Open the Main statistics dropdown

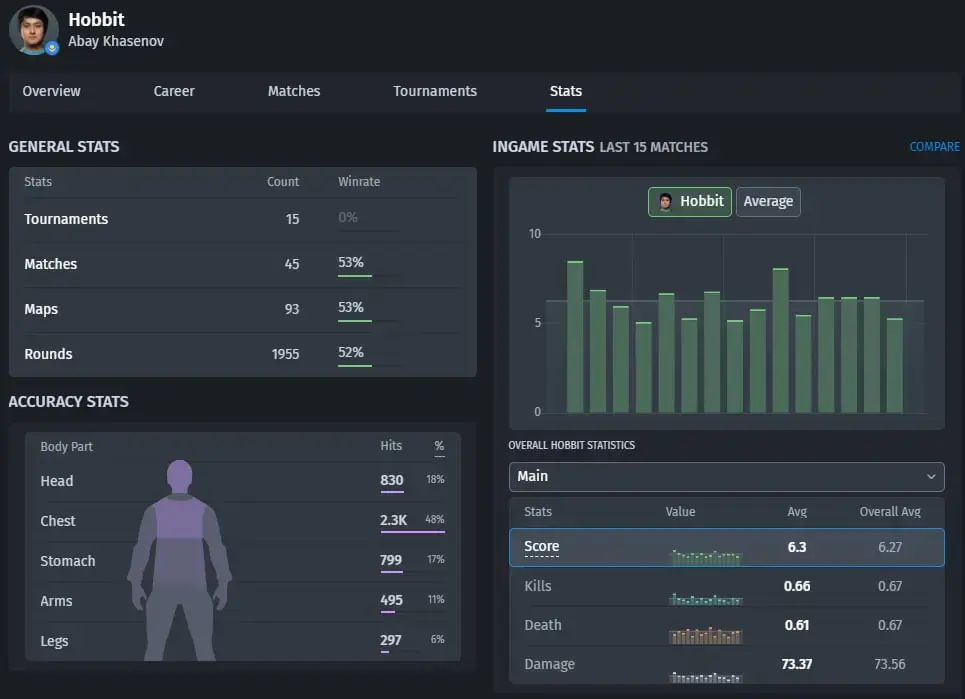[726, 477]
